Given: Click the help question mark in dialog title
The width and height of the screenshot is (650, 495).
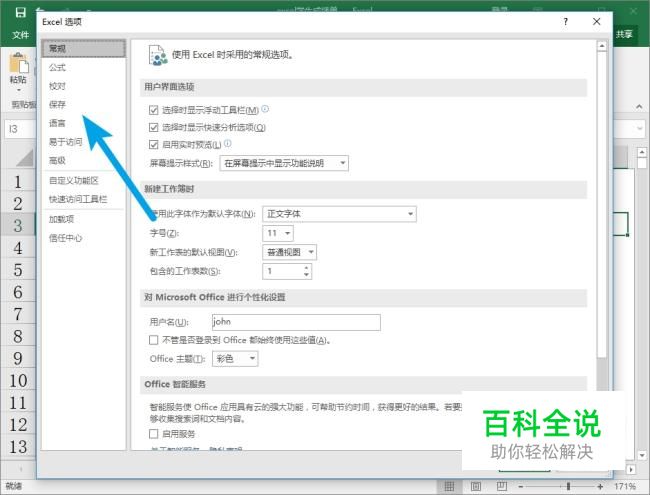Looking at the screenshot, I should pos(565,22).
